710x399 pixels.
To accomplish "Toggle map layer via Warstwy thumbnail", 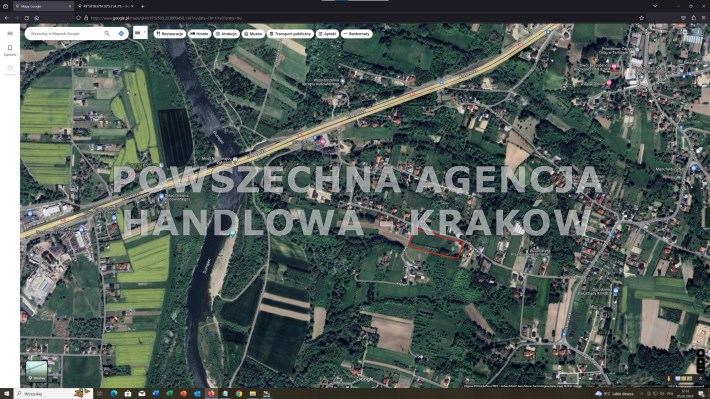I will 37,371.
